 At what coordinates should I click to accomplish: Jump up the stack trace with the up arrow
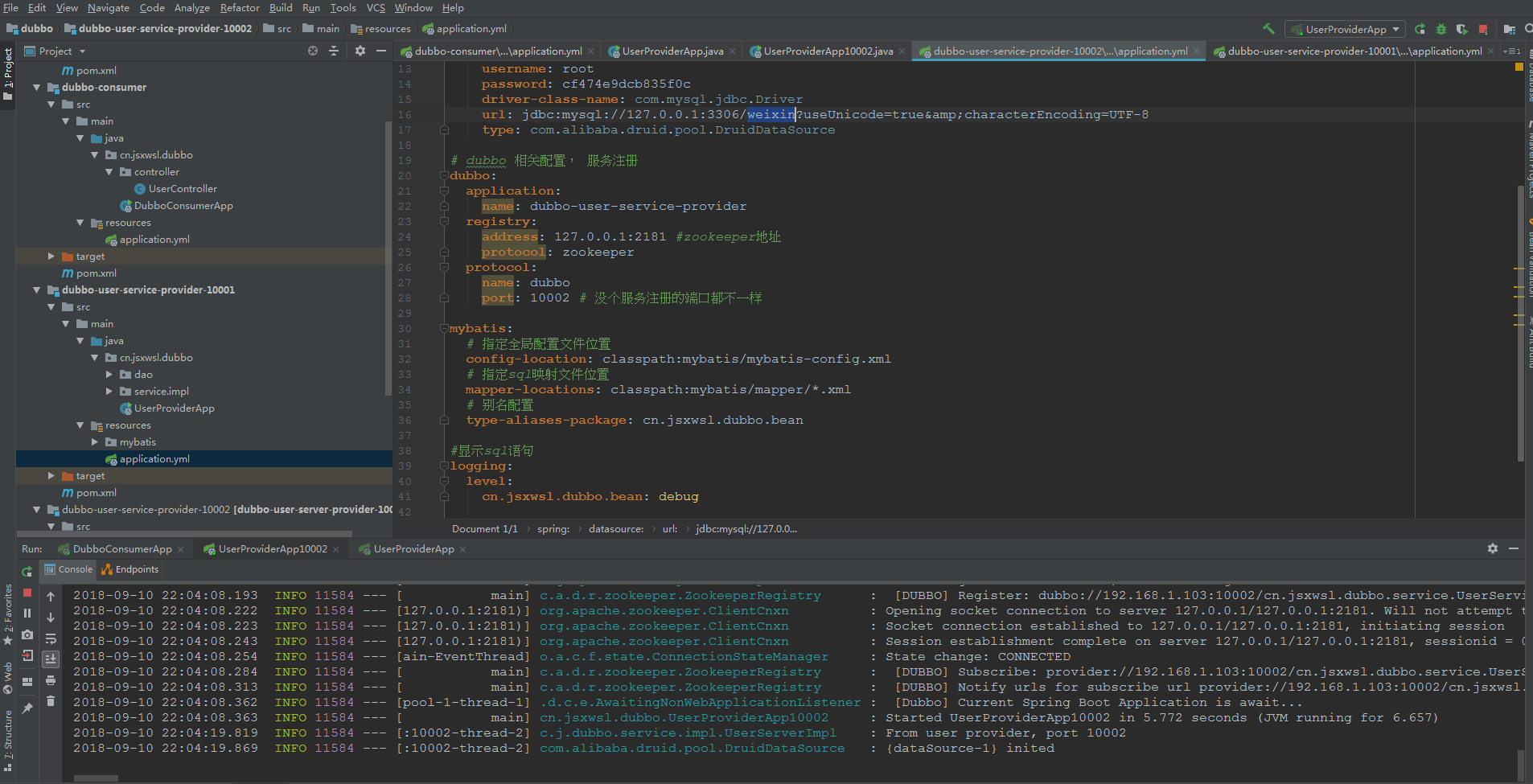point(51,597)
